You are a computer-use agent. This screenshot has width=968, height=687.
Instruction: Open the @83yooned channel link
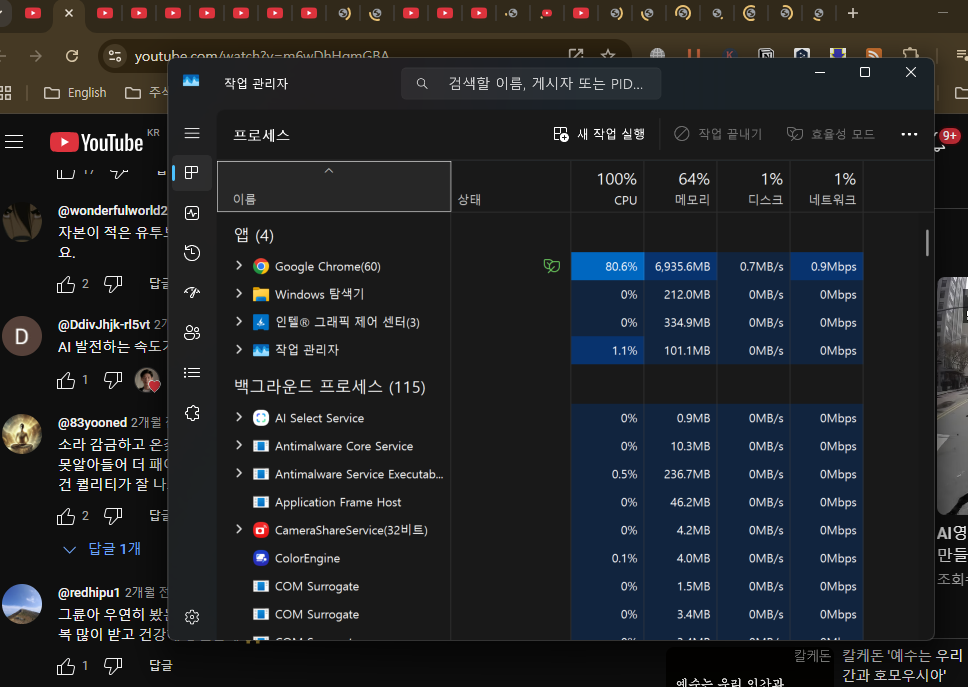click(92, 423)
